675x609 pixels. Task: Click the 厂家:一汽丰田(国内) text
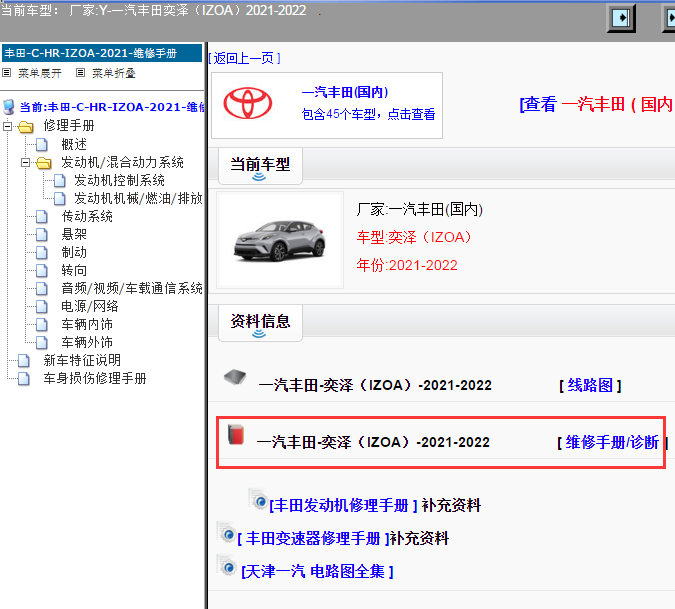[420, 210]
